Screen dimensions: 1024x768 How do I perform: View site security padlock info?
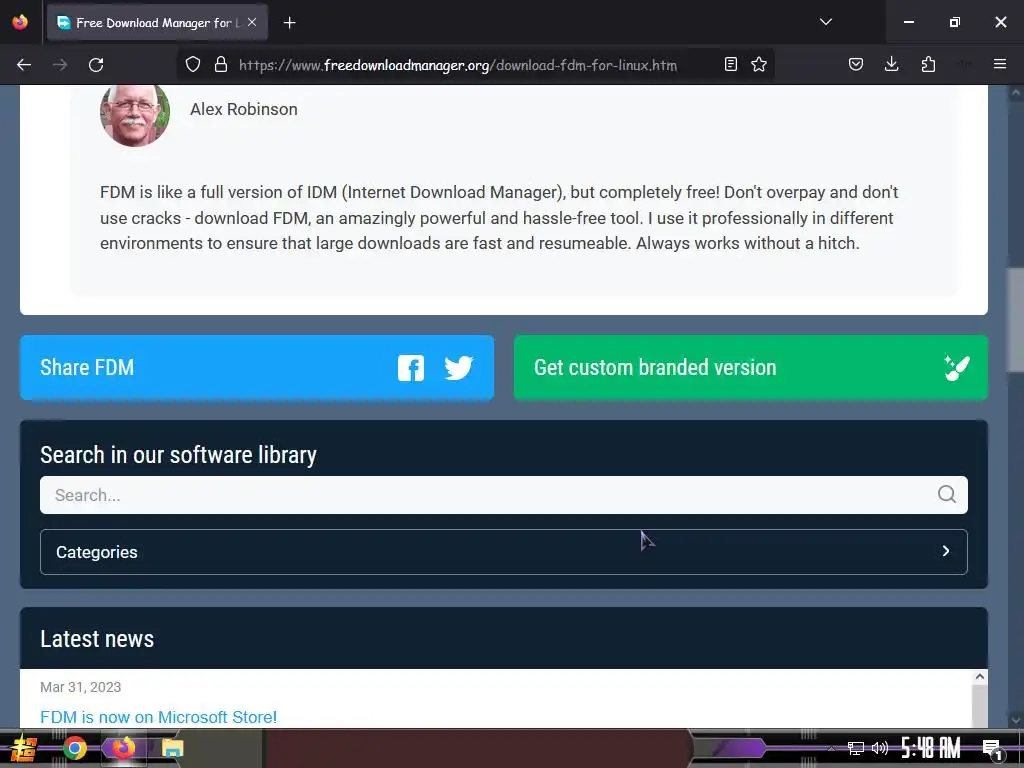[221, 65]
